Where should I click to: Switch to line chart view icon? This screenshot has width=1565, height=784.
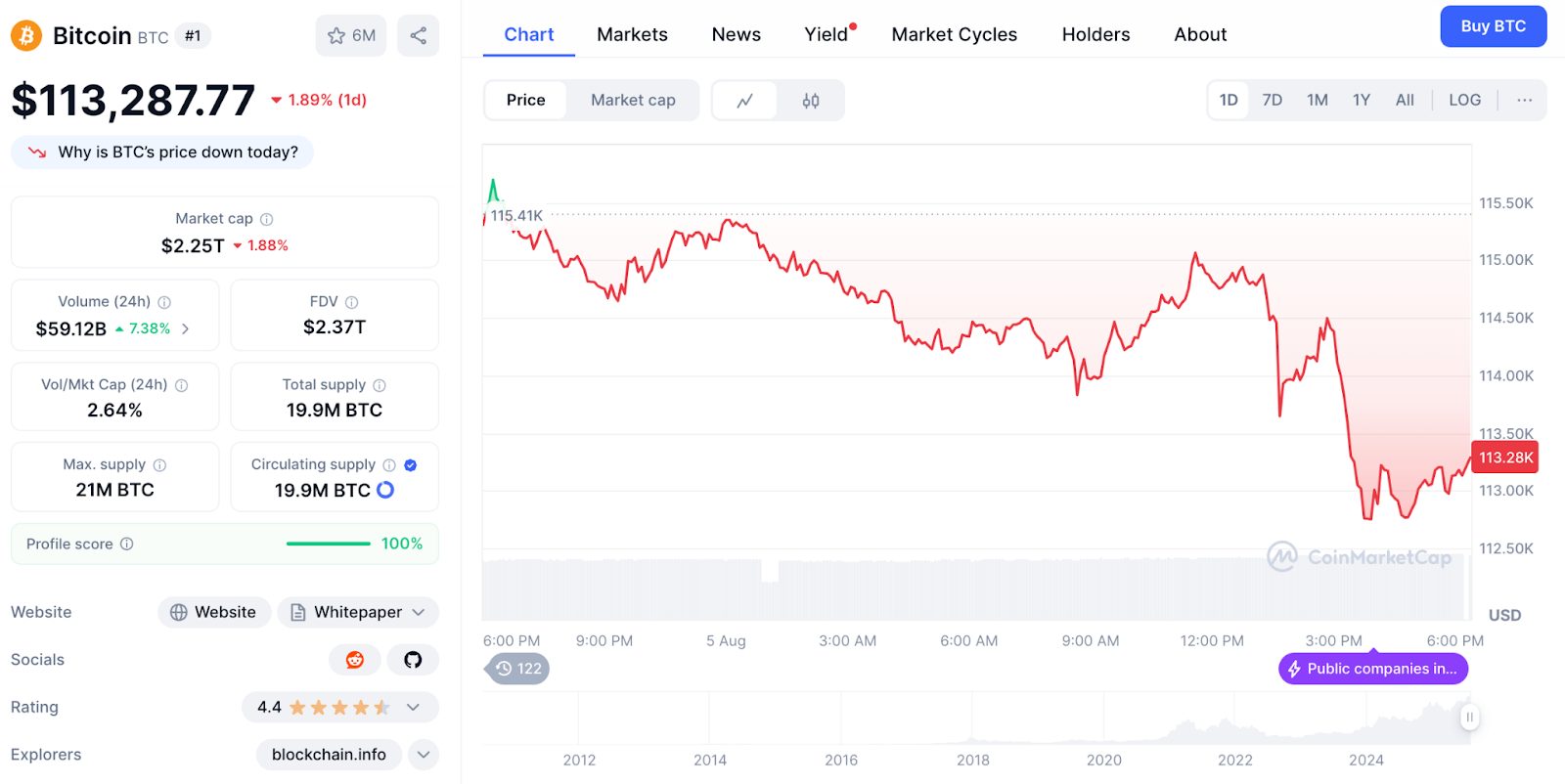point(745,101)
